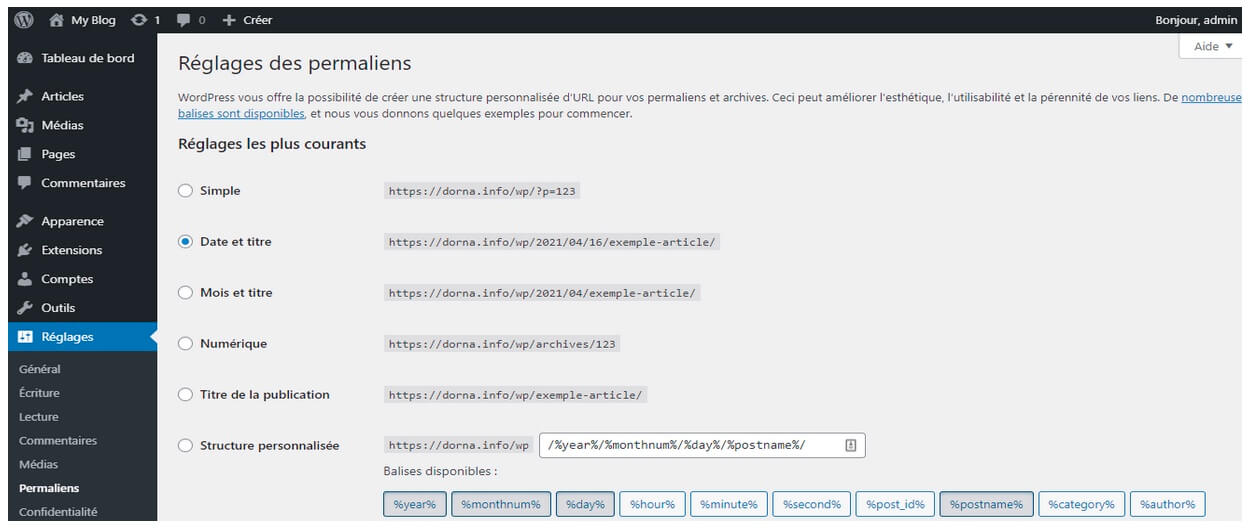Viewport: 1252px width, 532px height.
Task: Click the %day% tag button
Action: 584,504
